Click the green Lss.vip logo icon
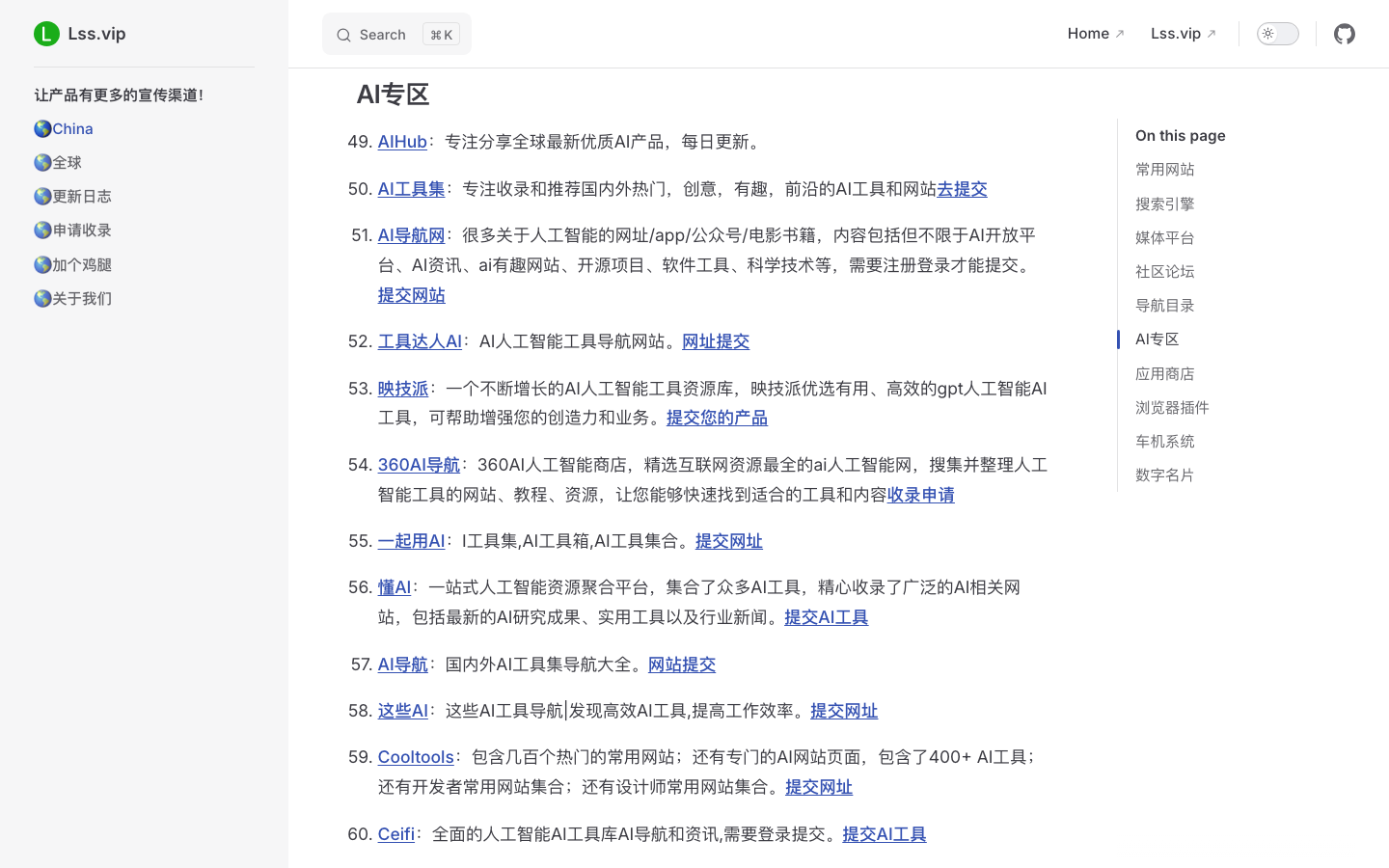Viewport: 1389px width, 868px height. click(46, 33)
